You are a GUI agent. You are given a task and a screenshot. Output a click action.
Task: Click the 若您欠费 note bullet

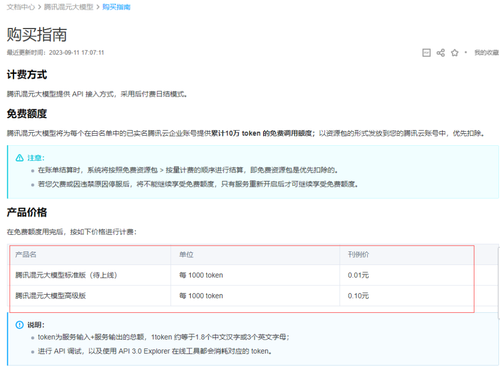198,184
